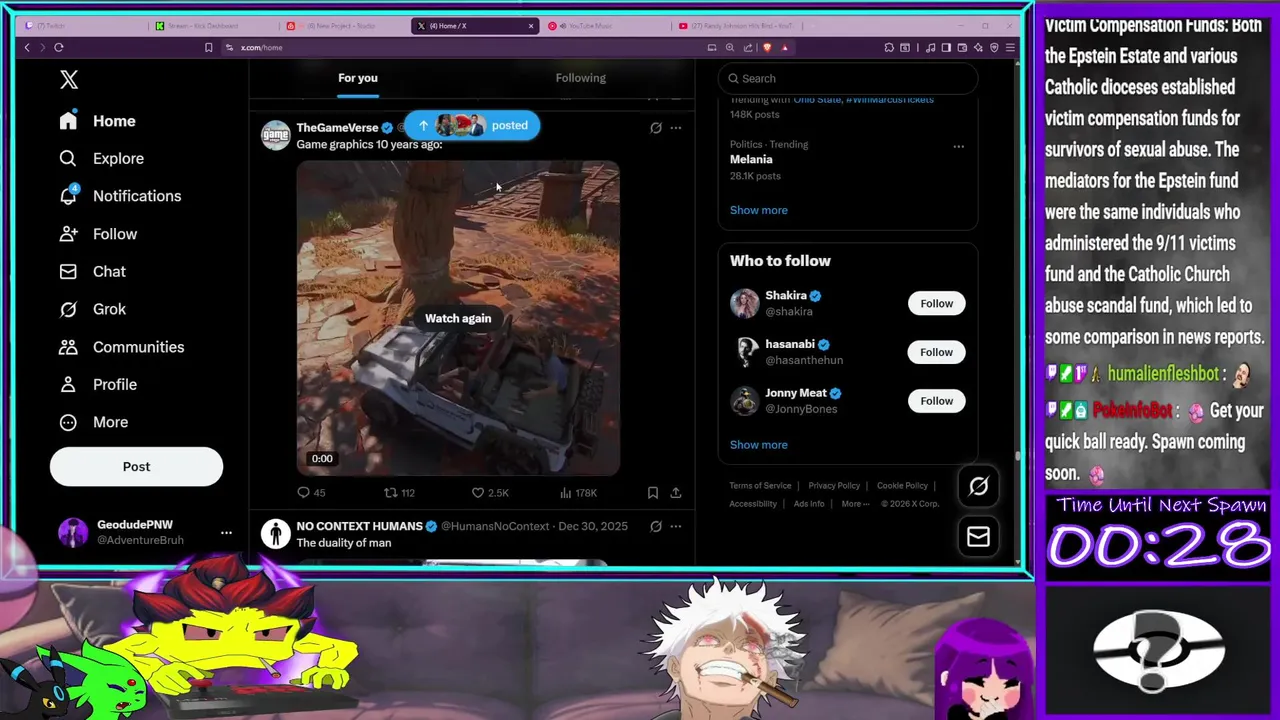Screen dimensions: 1280x720
Task: Open the X logo home link
Action: (69, 80)
